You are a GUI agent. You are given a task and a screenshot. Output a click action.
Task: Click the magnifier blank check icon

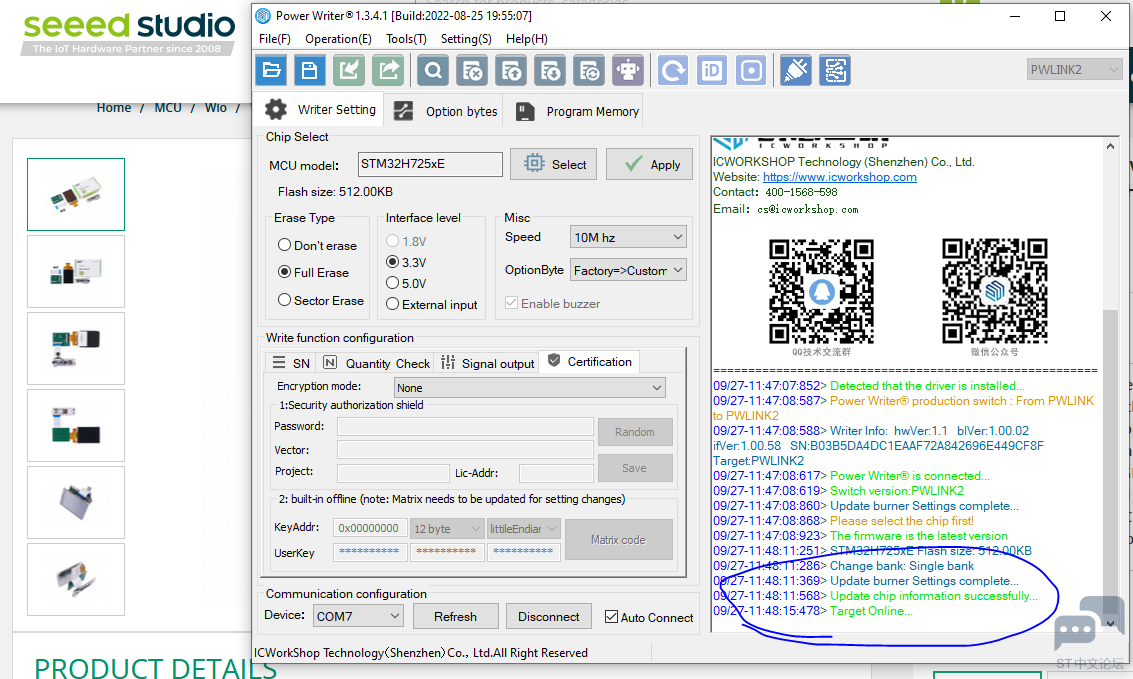(434, 70)
